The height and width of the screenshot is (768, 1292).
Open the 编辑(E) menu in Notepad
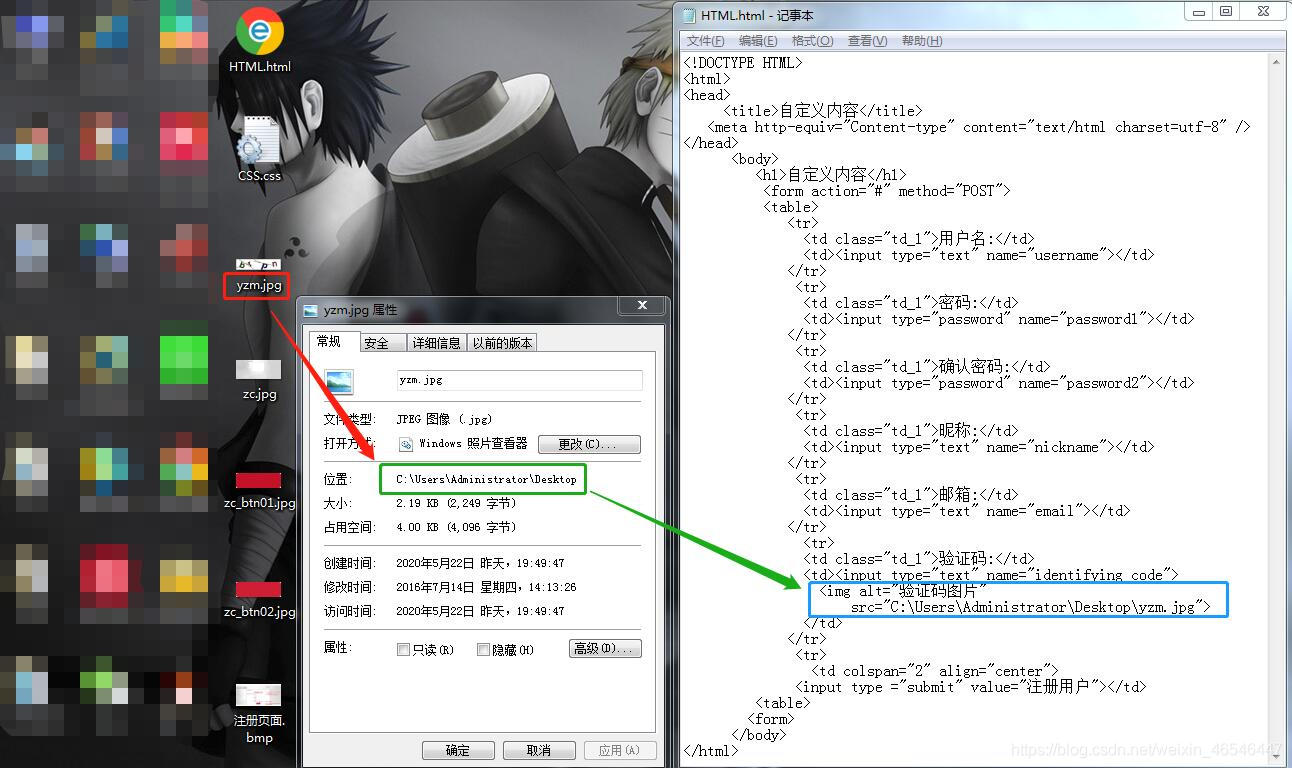758,41
